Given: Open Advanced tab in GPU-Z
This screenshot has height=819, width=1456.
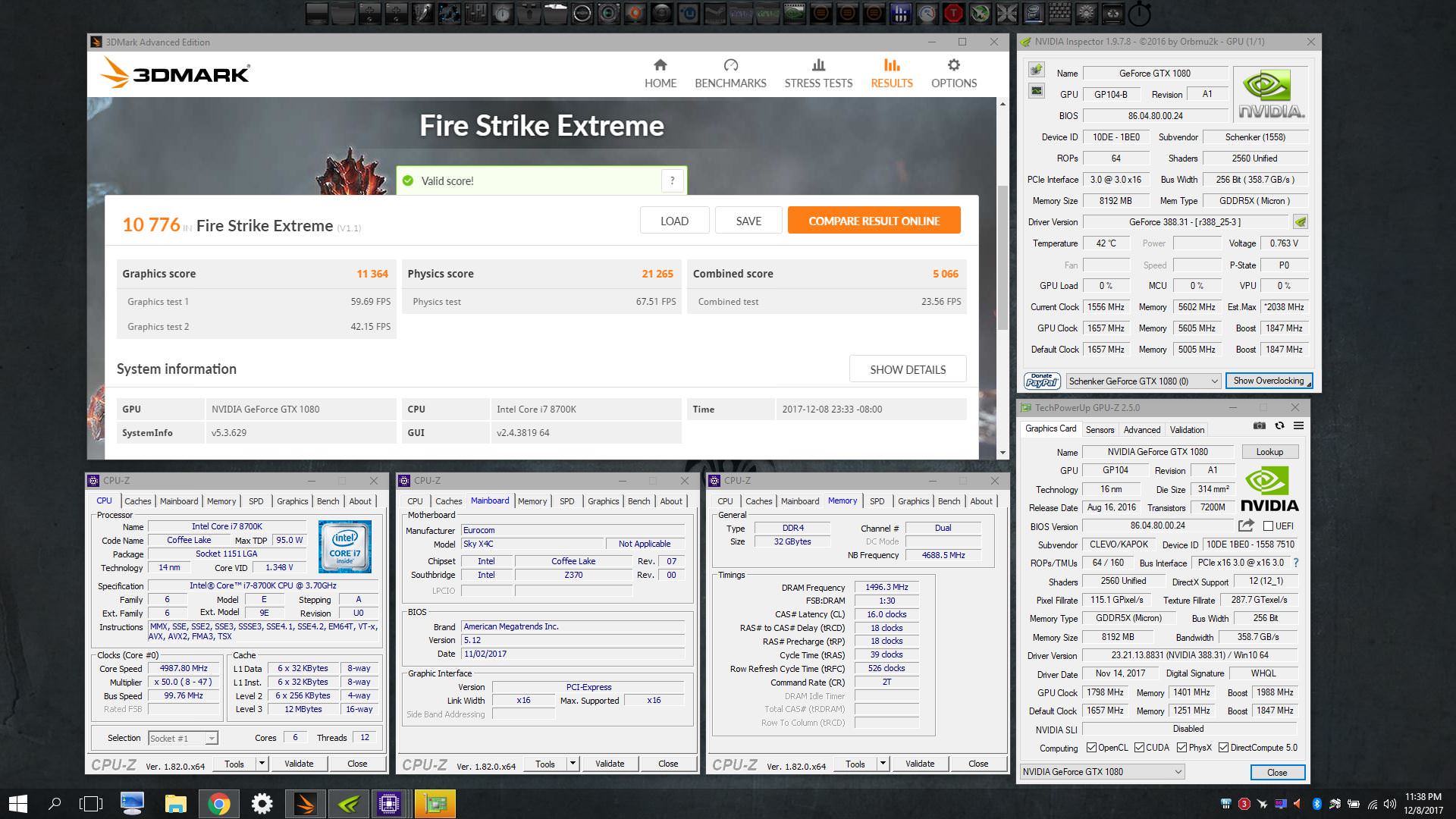Looking at the screenshot, I should point(1141,430).
